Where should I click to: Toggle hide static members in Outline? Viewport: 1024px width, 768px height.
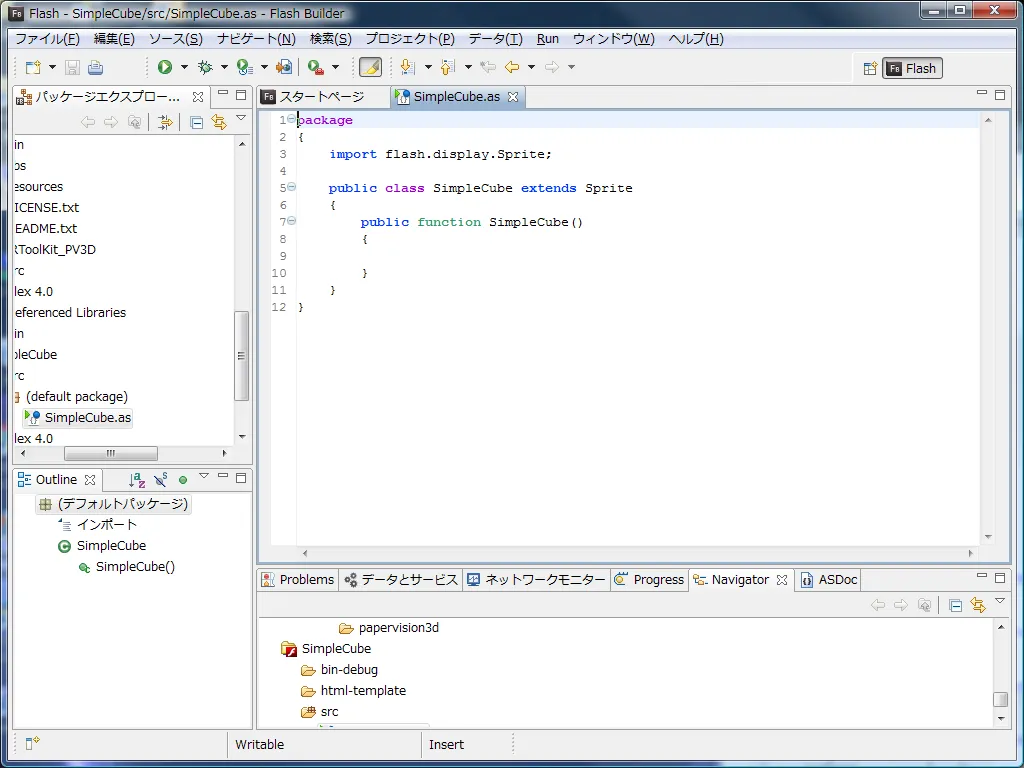tap(161, 480)
